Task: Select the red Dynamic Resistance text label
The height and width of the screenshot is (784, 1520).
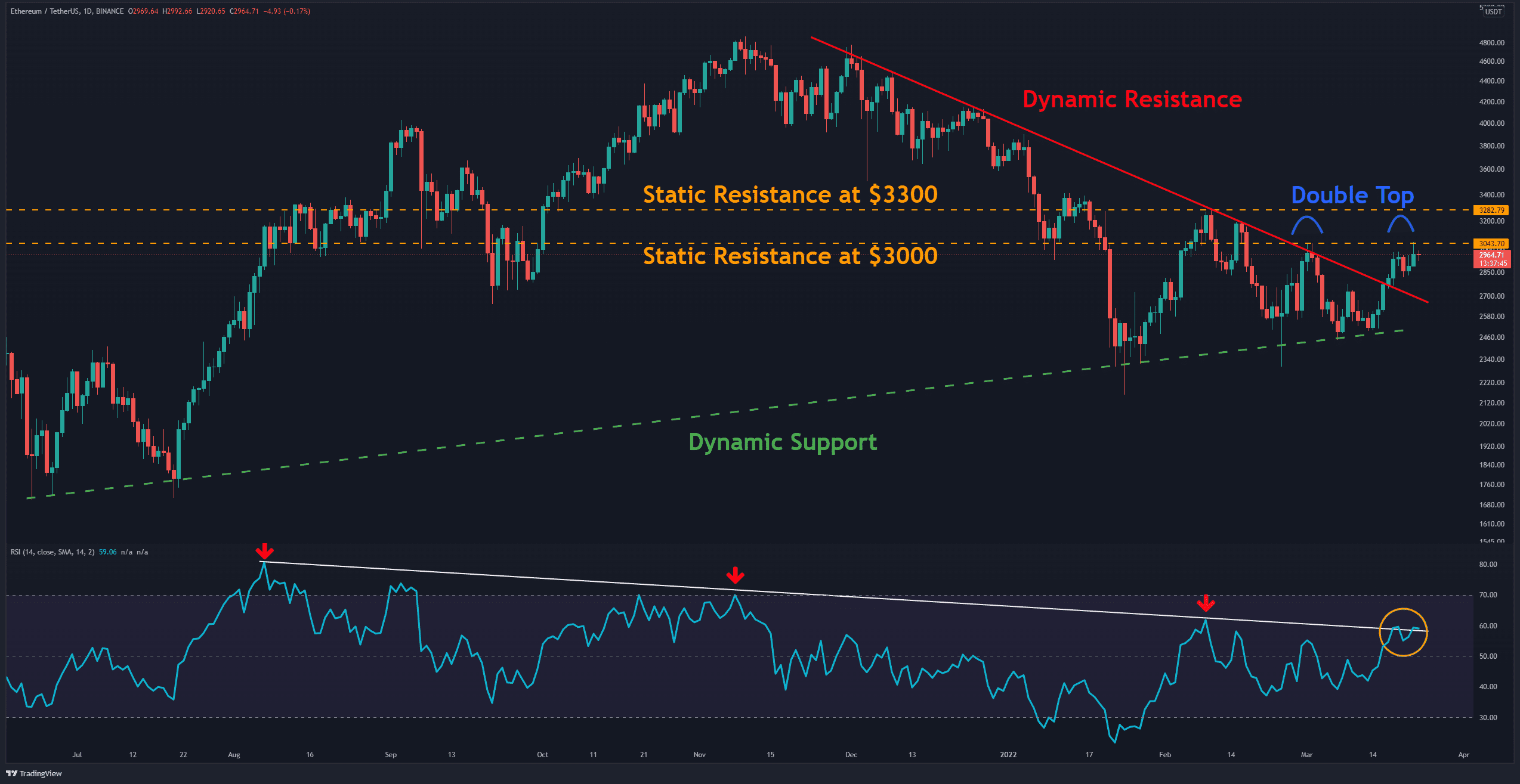Action: point(1133,99)
